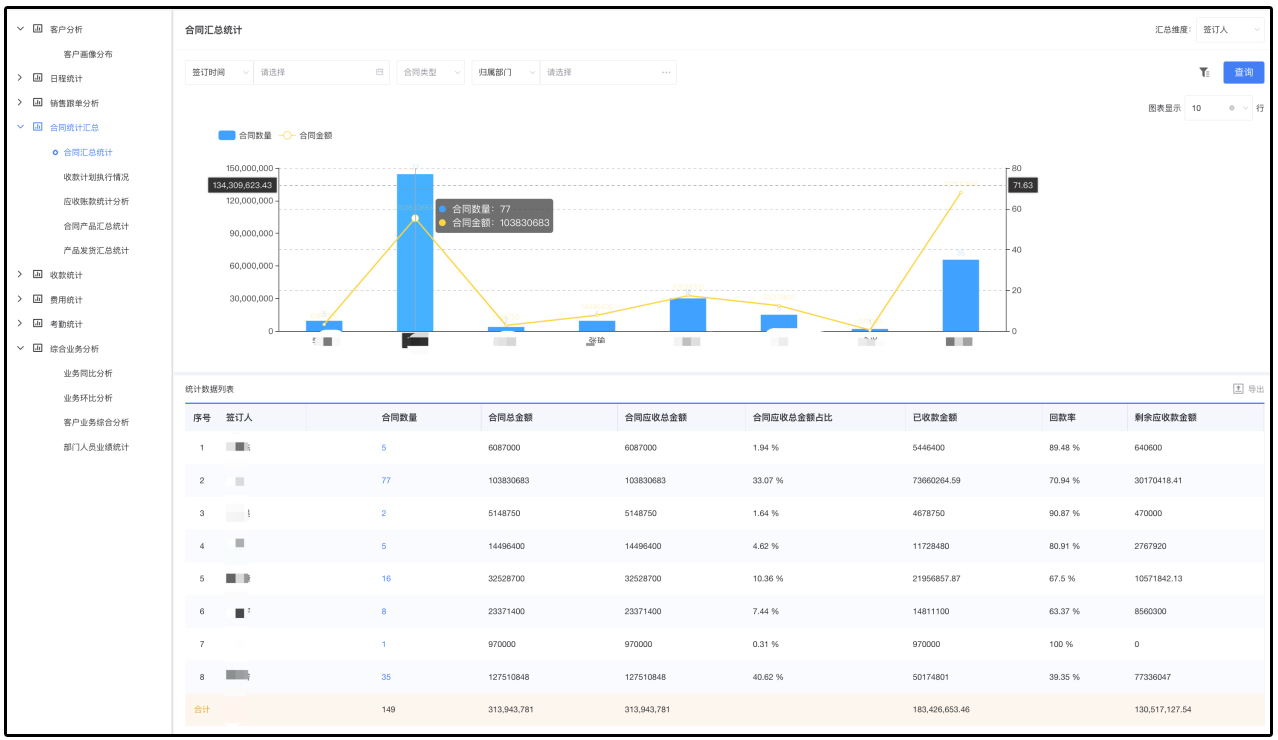Click the chart icon beside 考勤统计

coord(38,324)
